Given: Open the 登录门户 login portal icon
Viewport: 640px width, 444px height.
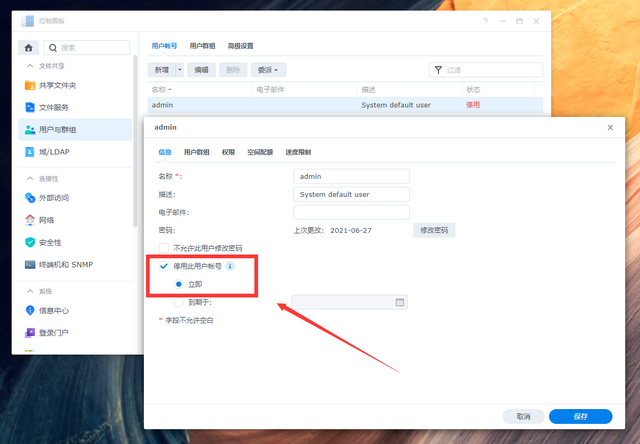Looking at the screenshot, I should 30,333.
